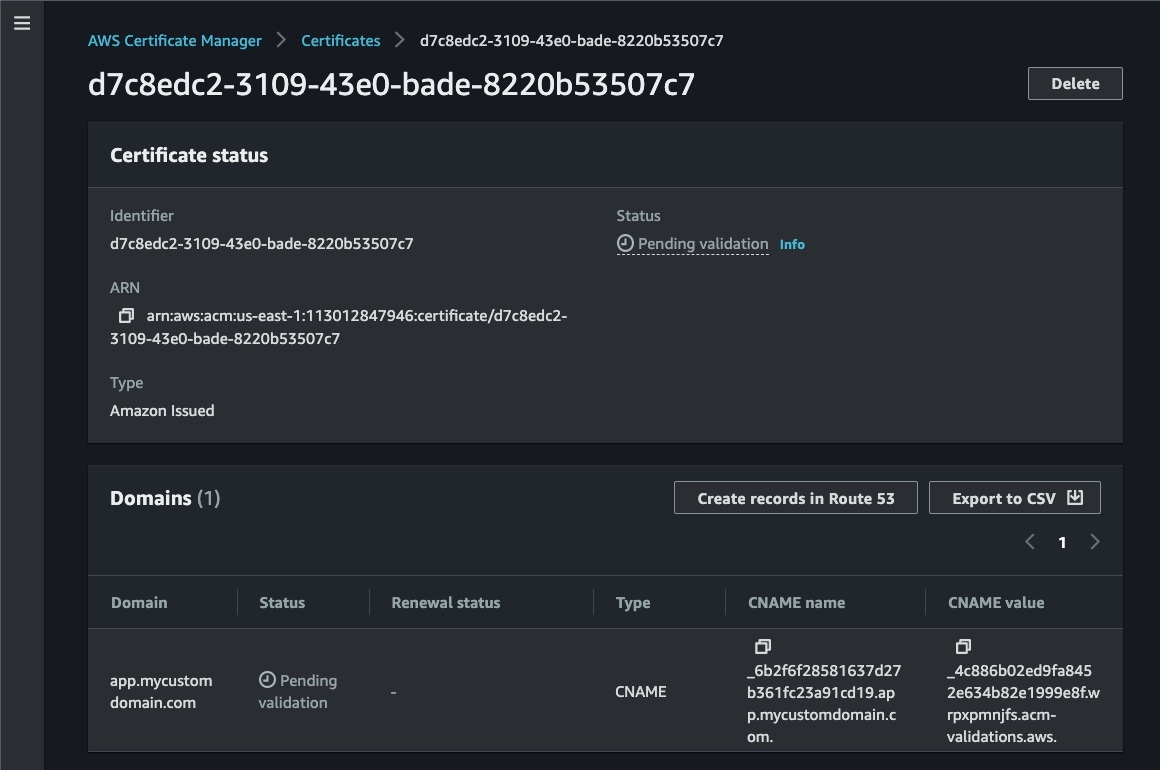This screenshot has height=770, width=1160.
Task: Click the Type column header
Action: point(633,603)
